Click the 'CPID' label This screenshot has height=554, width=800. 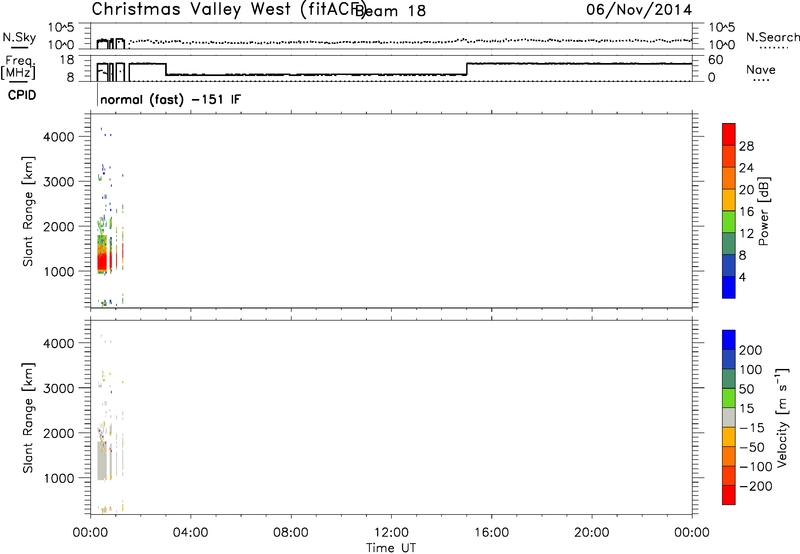point(22,95)
